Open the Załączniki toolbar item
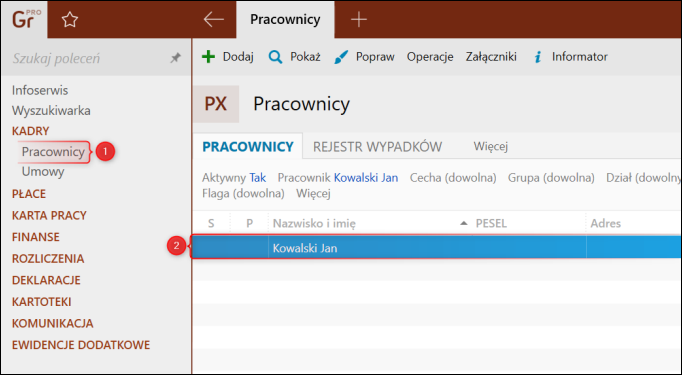682x375 pixels. [491, 57]
